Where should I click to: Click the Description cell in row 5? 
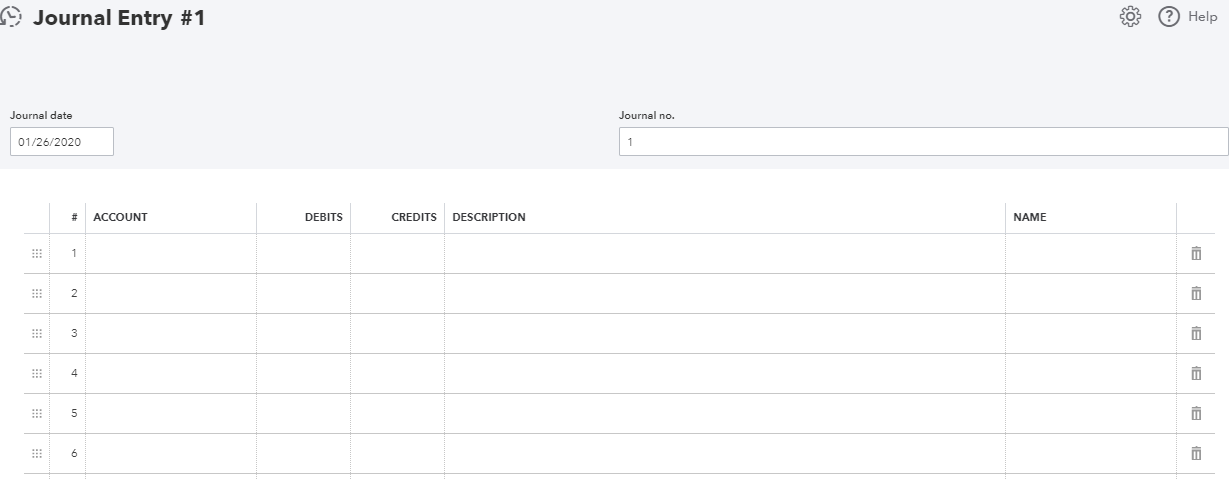point(725,414)
